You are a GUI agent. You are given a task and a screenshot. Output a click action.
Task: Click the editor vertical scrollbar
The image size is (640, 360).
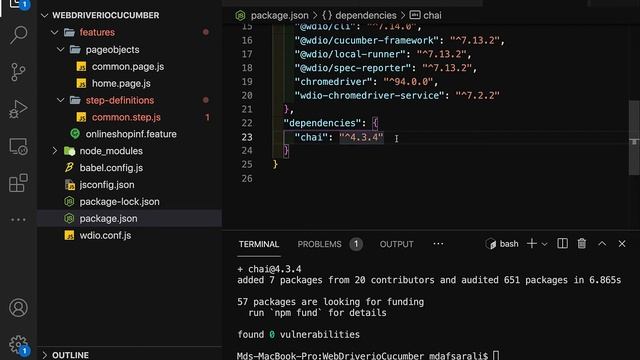click(x=634, y=138)
